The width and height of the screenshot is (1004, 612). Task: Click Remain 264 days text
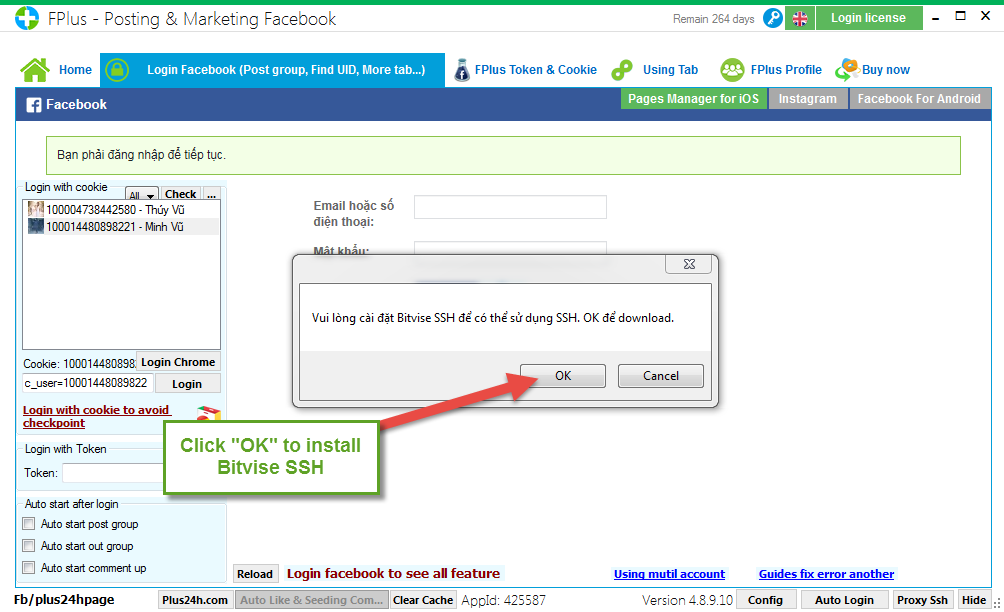pos(713,19)
